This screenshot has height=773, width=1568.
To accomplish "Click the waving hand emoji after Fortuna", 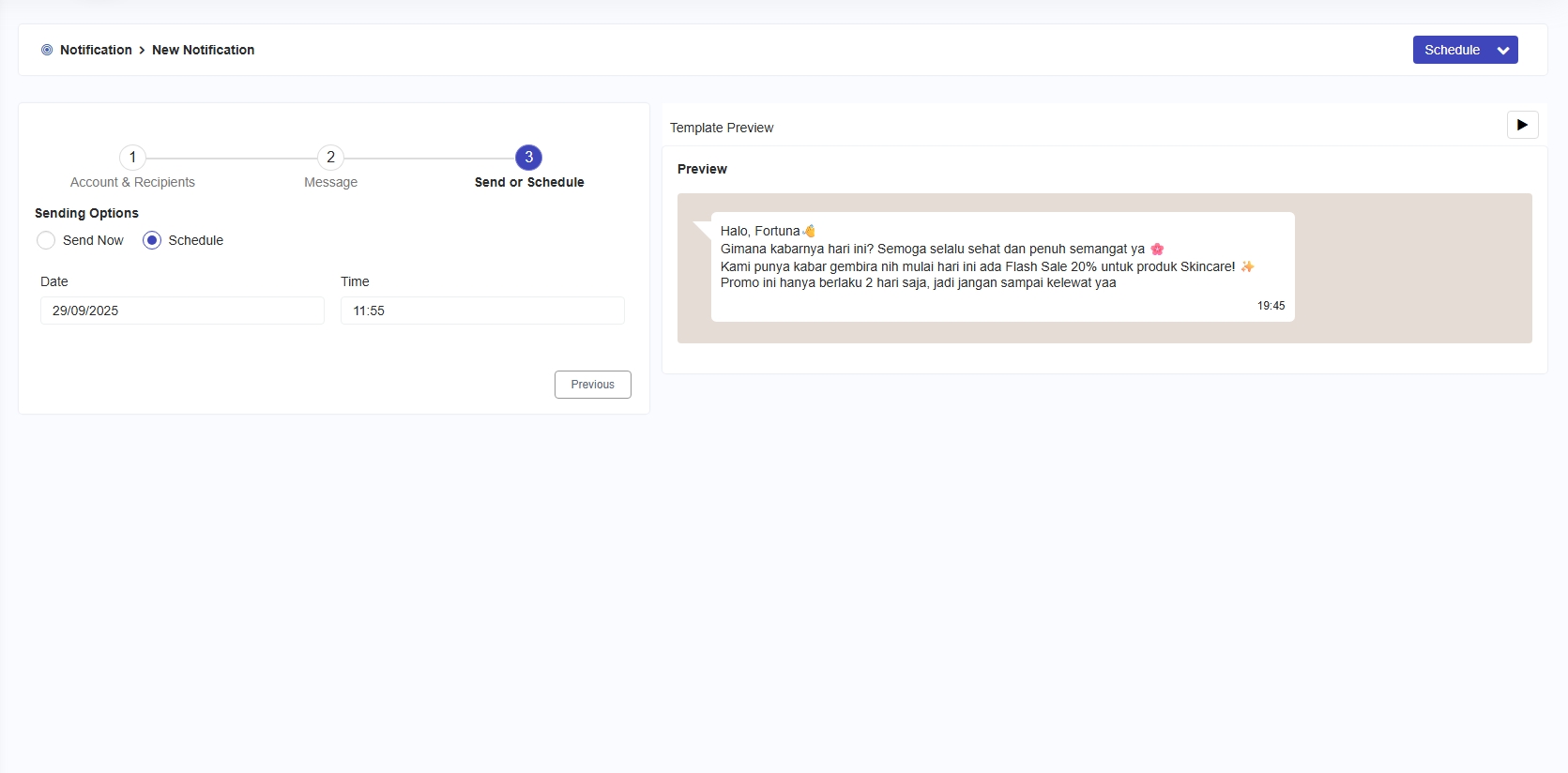I will pos(809,231).
